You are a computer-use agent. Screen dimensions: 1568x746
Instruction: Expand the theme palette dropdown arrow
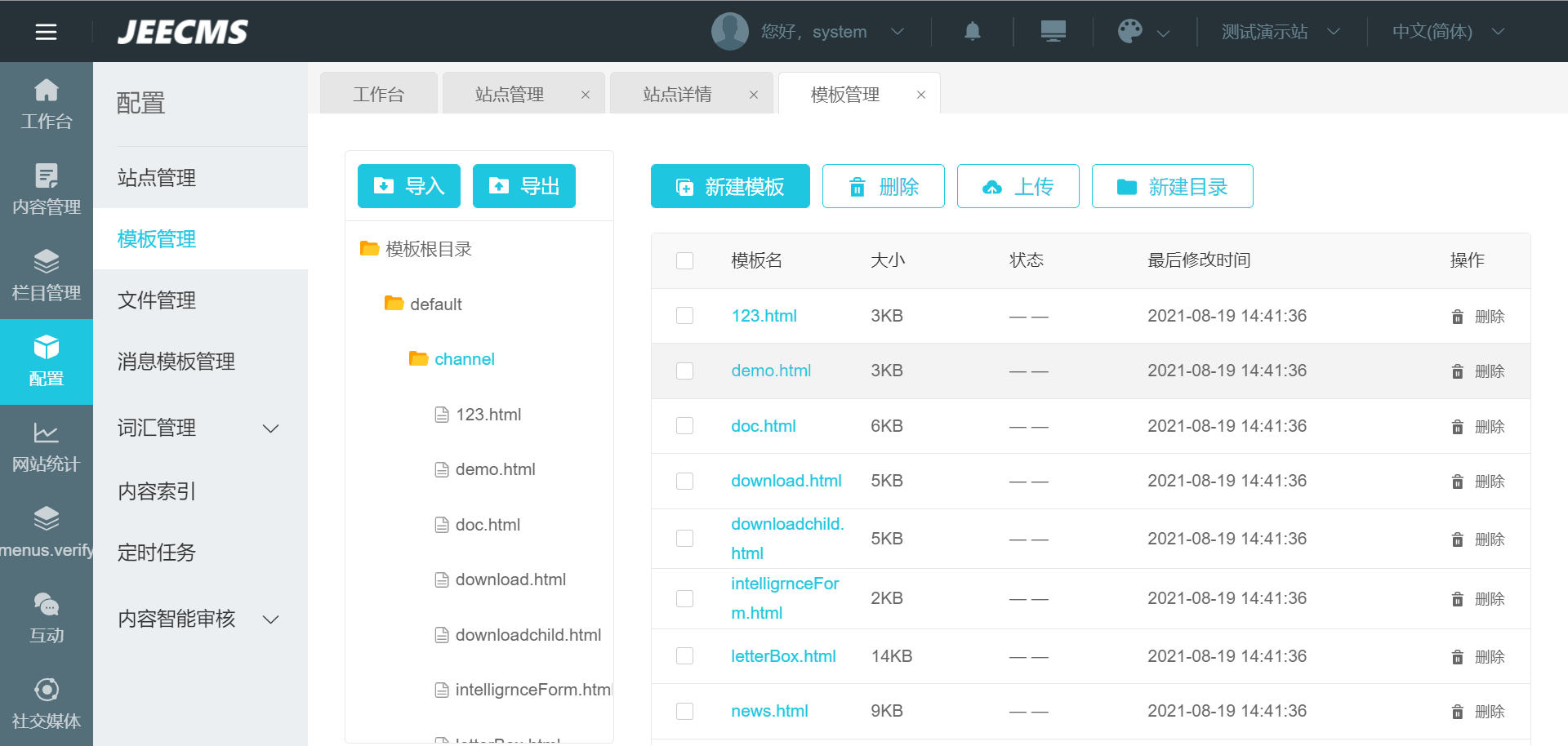pos(1164,33)
